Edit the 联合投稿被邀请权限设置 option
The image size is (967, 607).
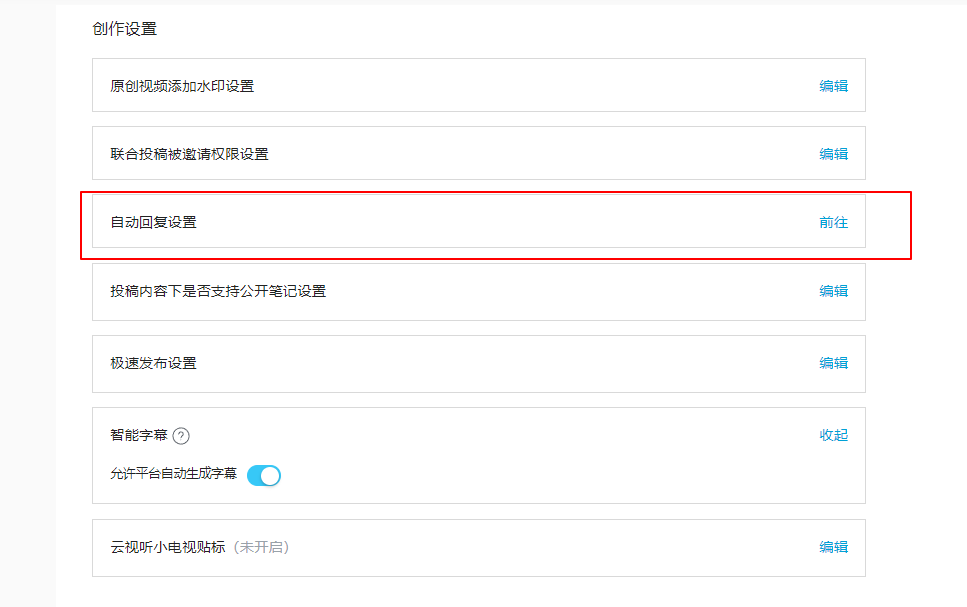coord(833,154)
